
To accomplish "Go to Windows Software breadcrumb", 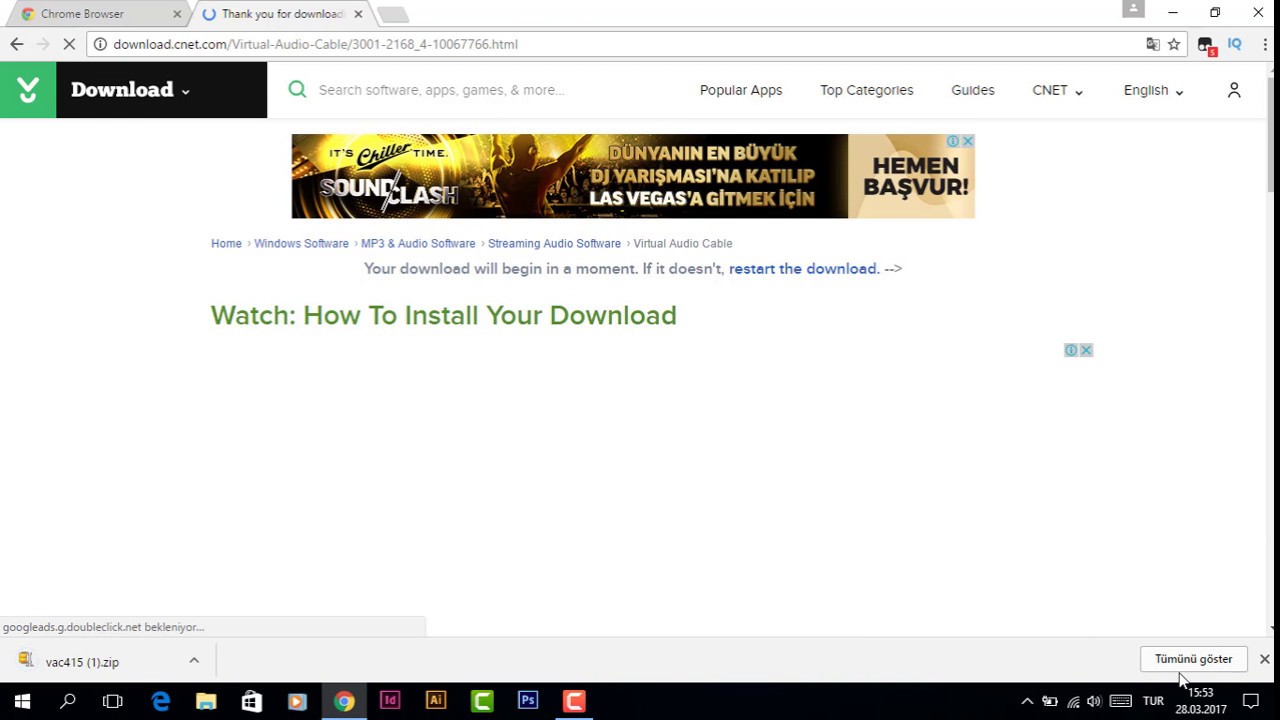I will 301,243.
